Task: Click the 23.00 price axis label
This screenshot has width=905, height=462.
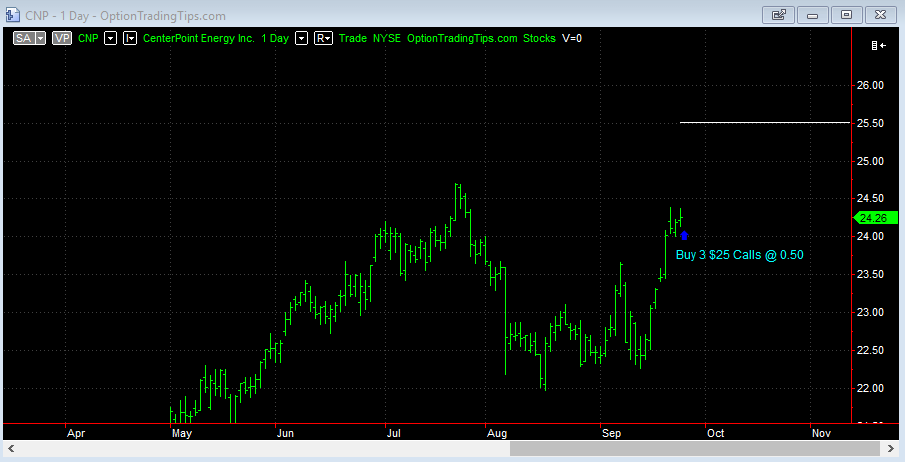Action: click(x=870, y=312)
